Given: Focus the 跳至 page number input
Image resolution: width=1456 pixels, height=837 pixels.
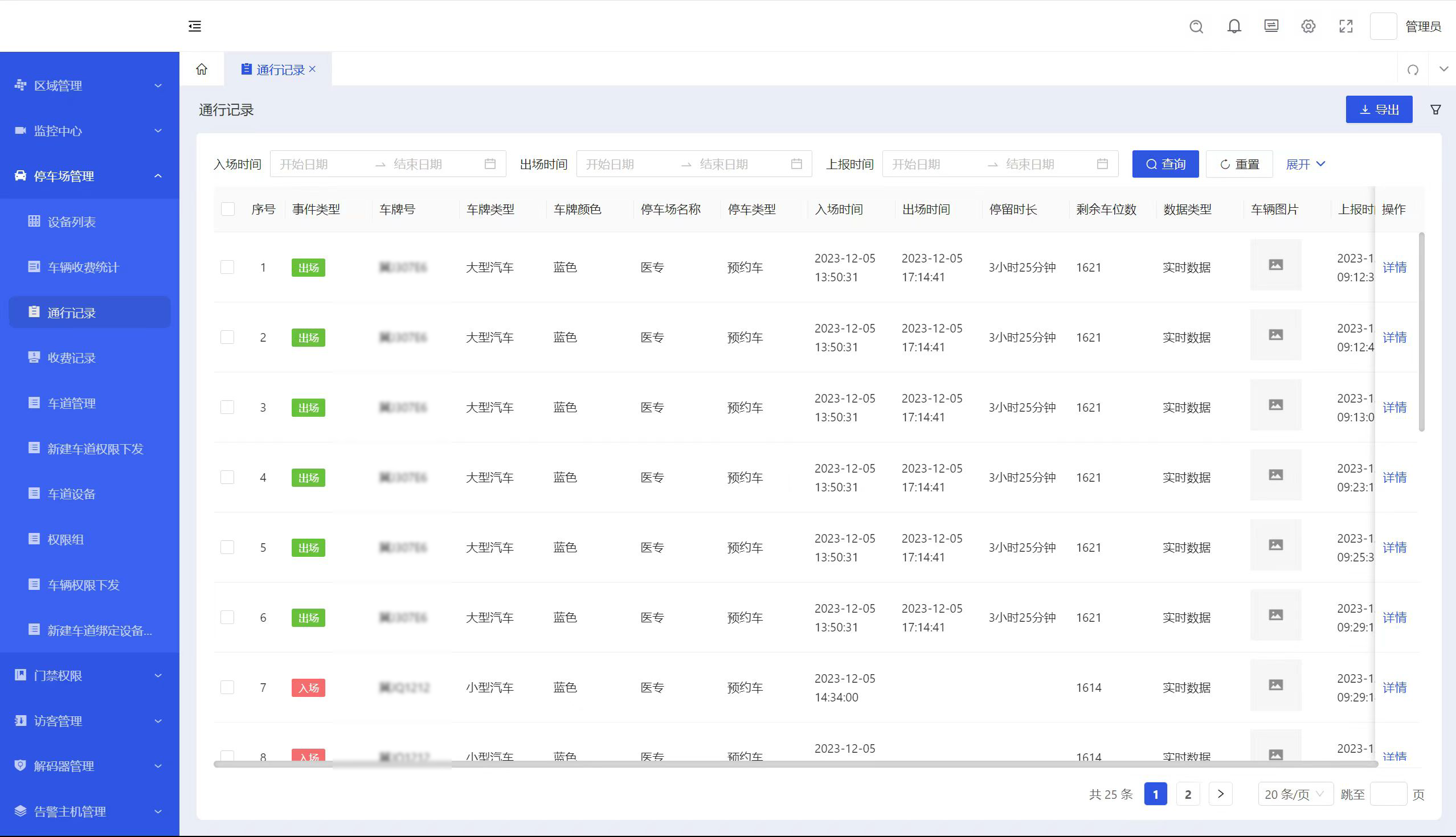Looking at the screenshot, I should point(1388,794).
